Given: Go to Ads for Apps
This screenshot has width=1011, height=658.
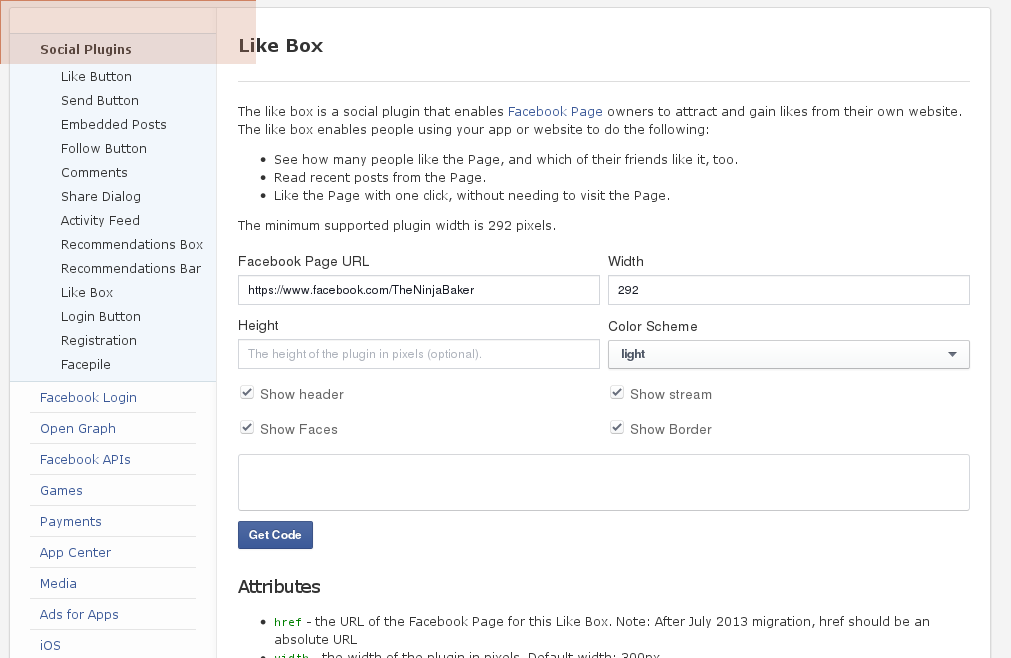Looking at the screenshot, I should click(79, 614).
